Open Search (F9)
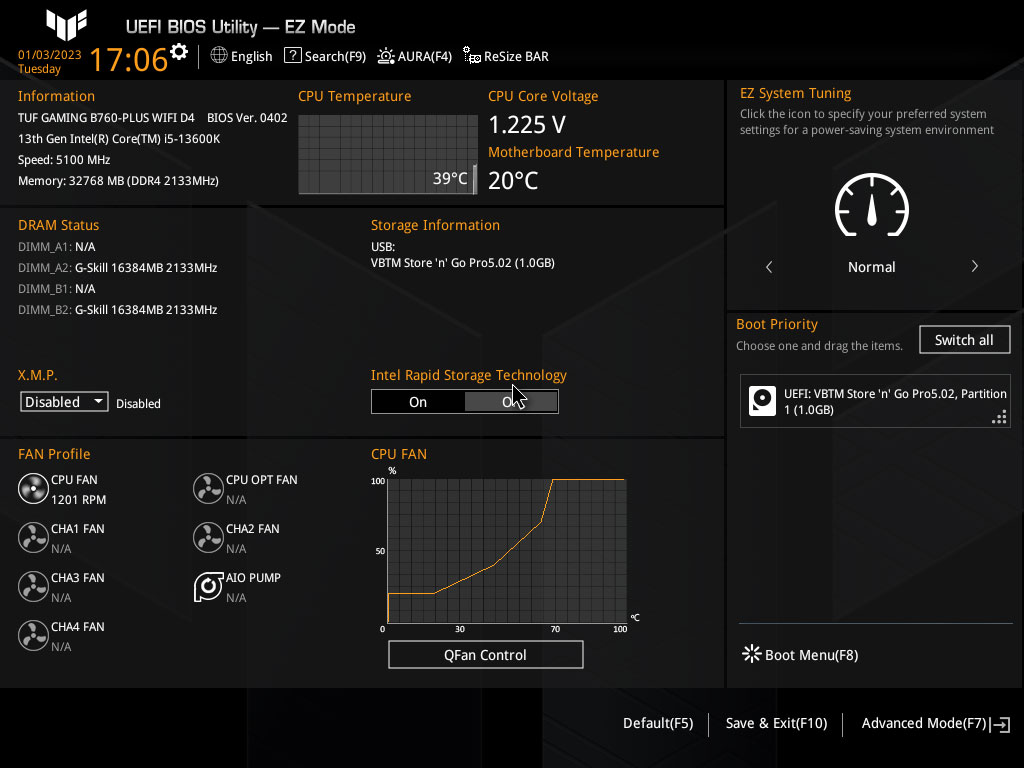The height and width of the screenshot is (768, 1024). [x=325, y=57]
